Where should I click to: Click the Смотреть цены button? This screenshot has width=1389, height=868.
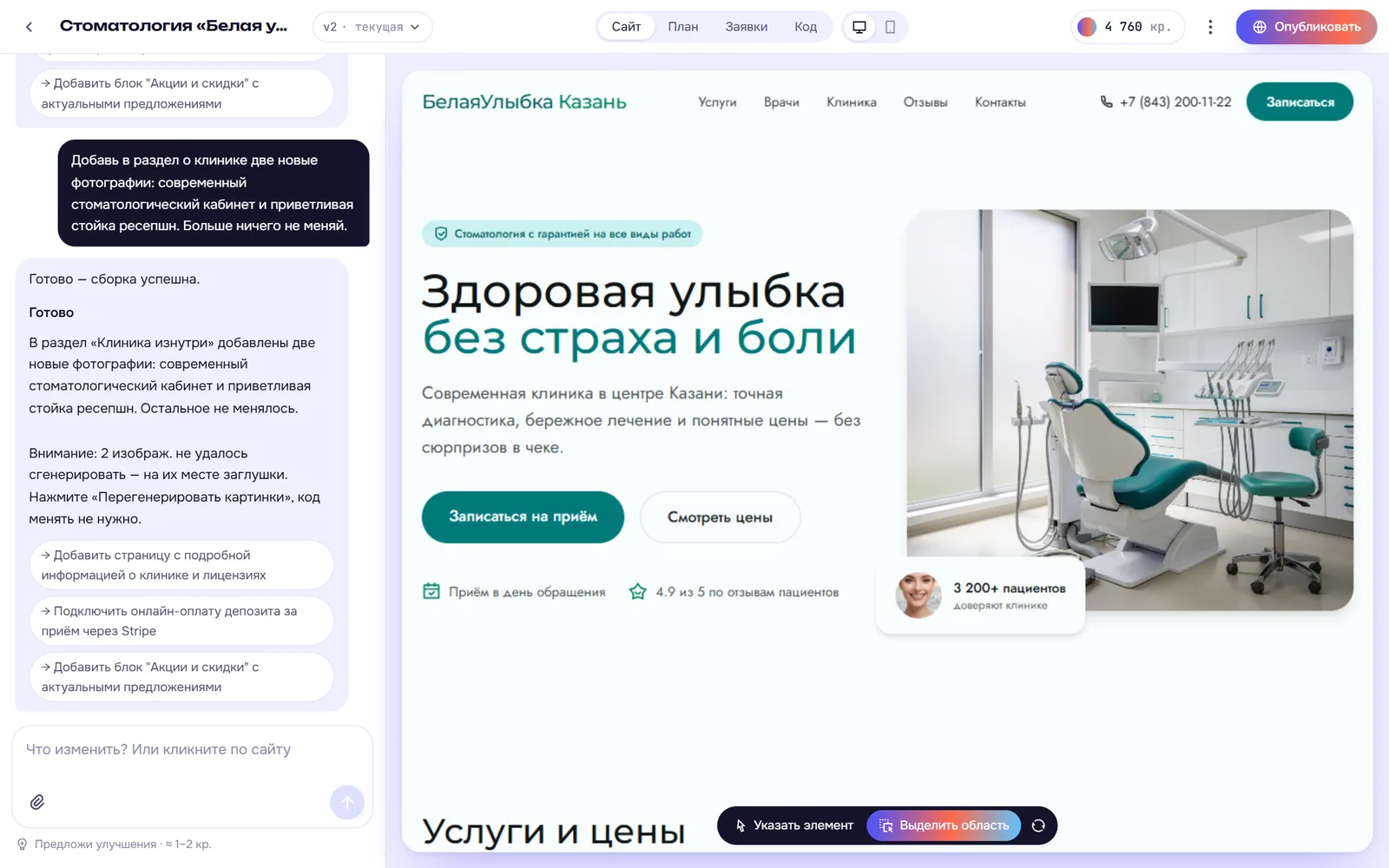pos(720,517)
